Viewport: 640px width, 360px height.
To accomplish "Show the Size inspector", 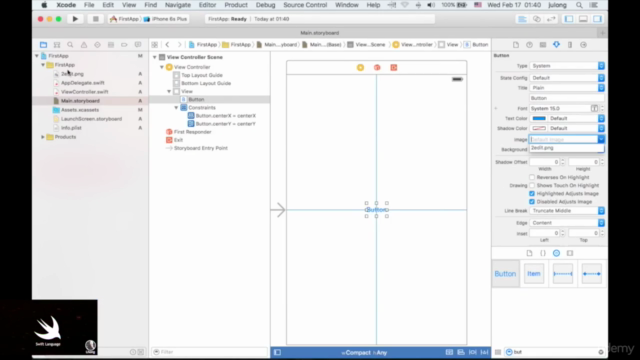I will click(x=570, y=45).
